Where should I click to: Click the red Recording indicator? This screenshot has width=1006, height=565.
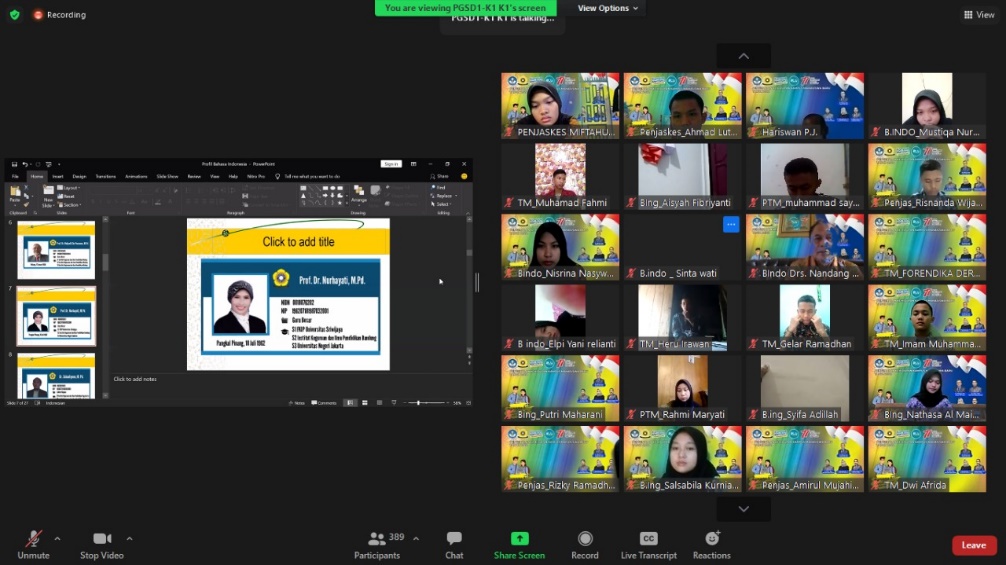[x=60, y=14]
